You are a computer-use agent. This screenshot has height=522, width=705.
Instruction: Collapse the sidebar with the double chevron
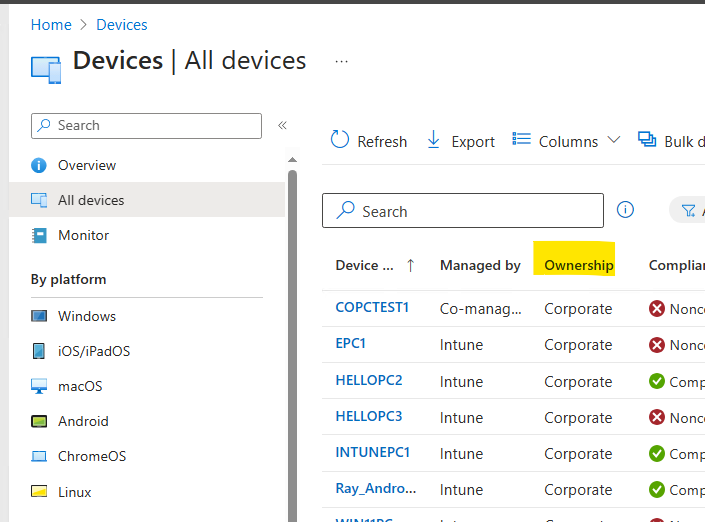click(x=282, y=125)
